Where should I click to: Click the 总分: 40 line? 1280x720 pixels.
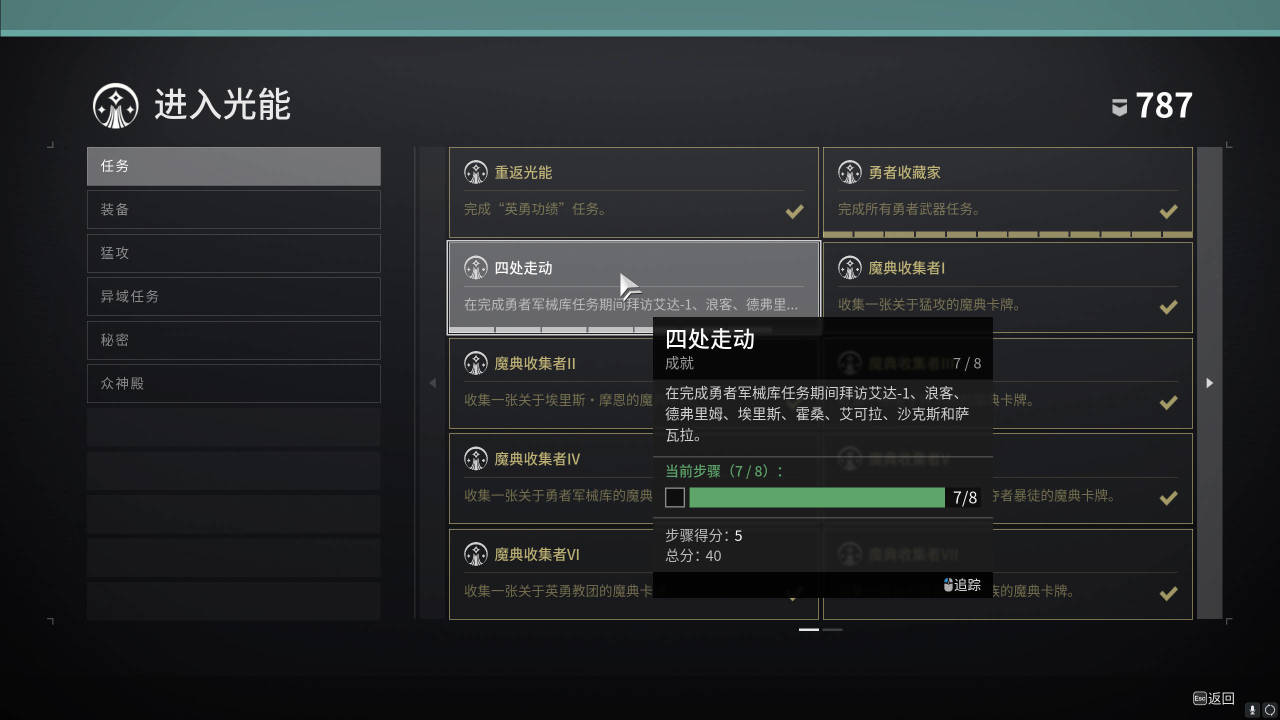[694, 556]
